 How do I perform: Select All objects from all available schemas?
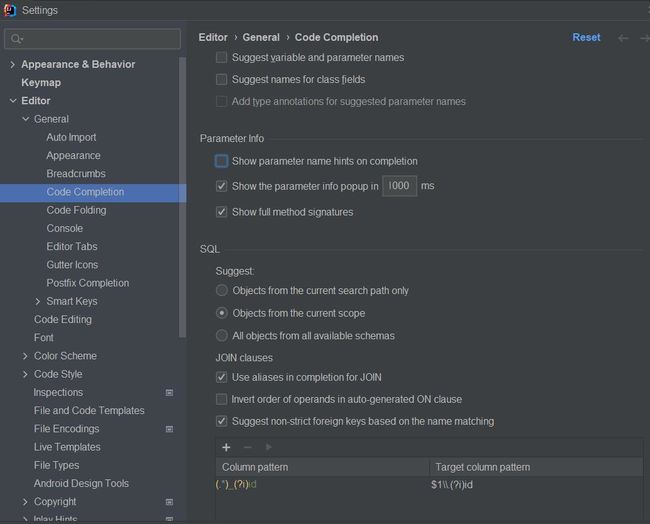[x=222, y=336]
